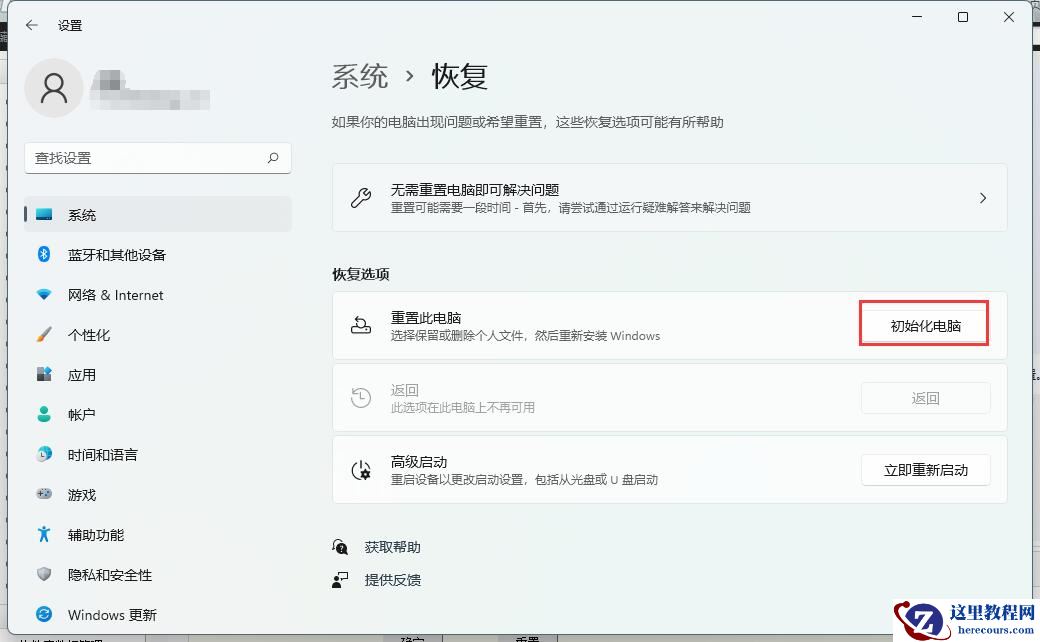Click the 高级启动 startup icon
Viewport: 1040px width, 642px height.
360,468
